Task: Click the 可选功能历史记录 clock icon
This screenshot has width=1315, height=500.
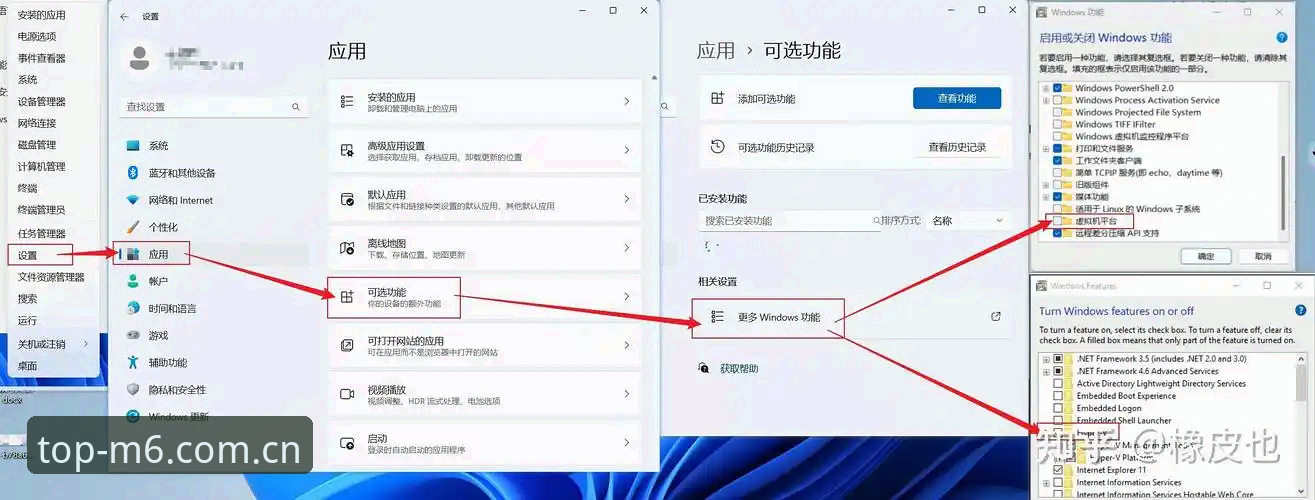Action: click(x=717, y=147)
